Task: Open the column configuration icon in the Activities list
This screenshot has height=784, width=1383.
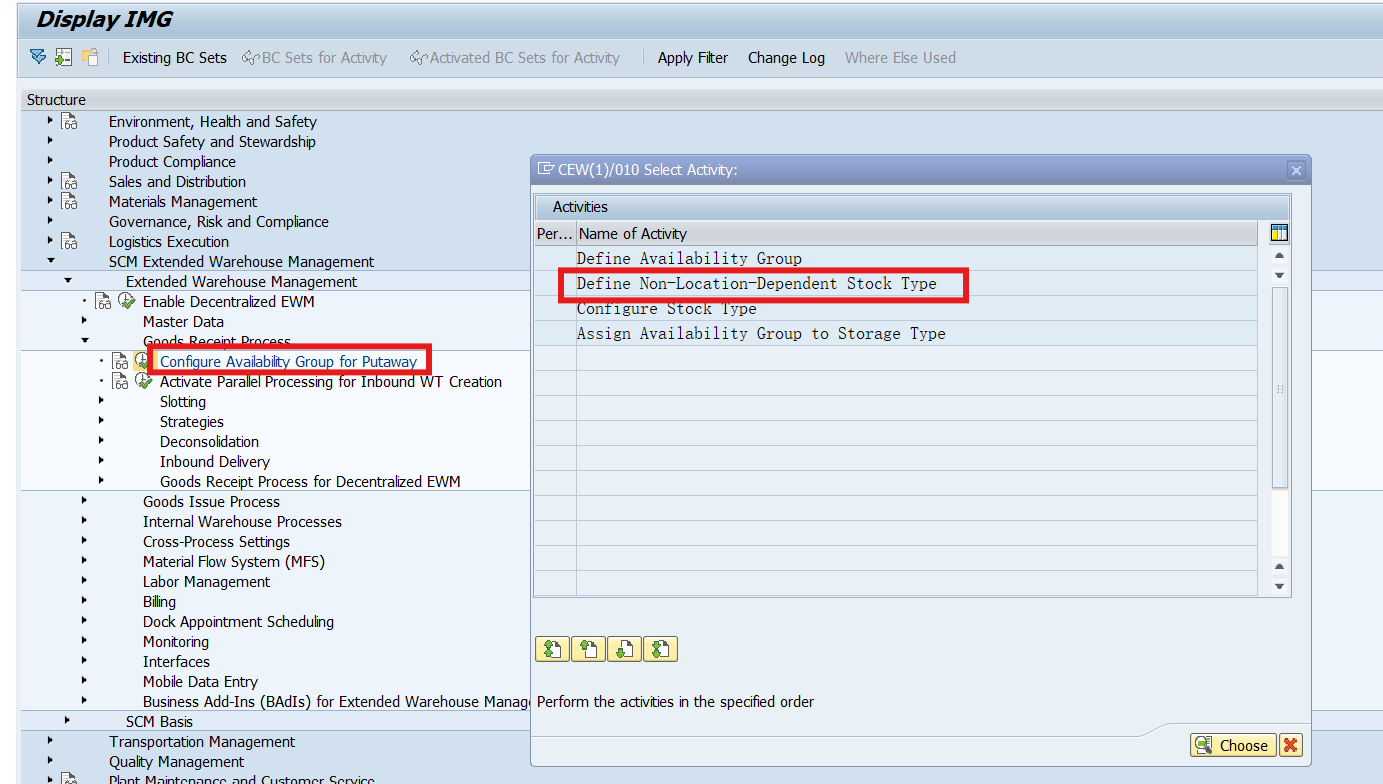Action: coord(1277,232)
